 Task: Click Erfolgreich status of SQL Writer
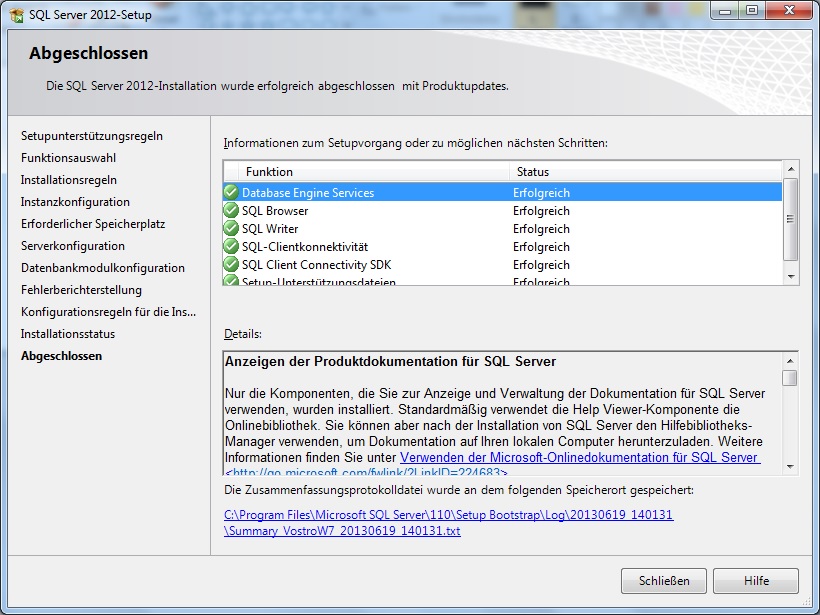coord(541,229)
